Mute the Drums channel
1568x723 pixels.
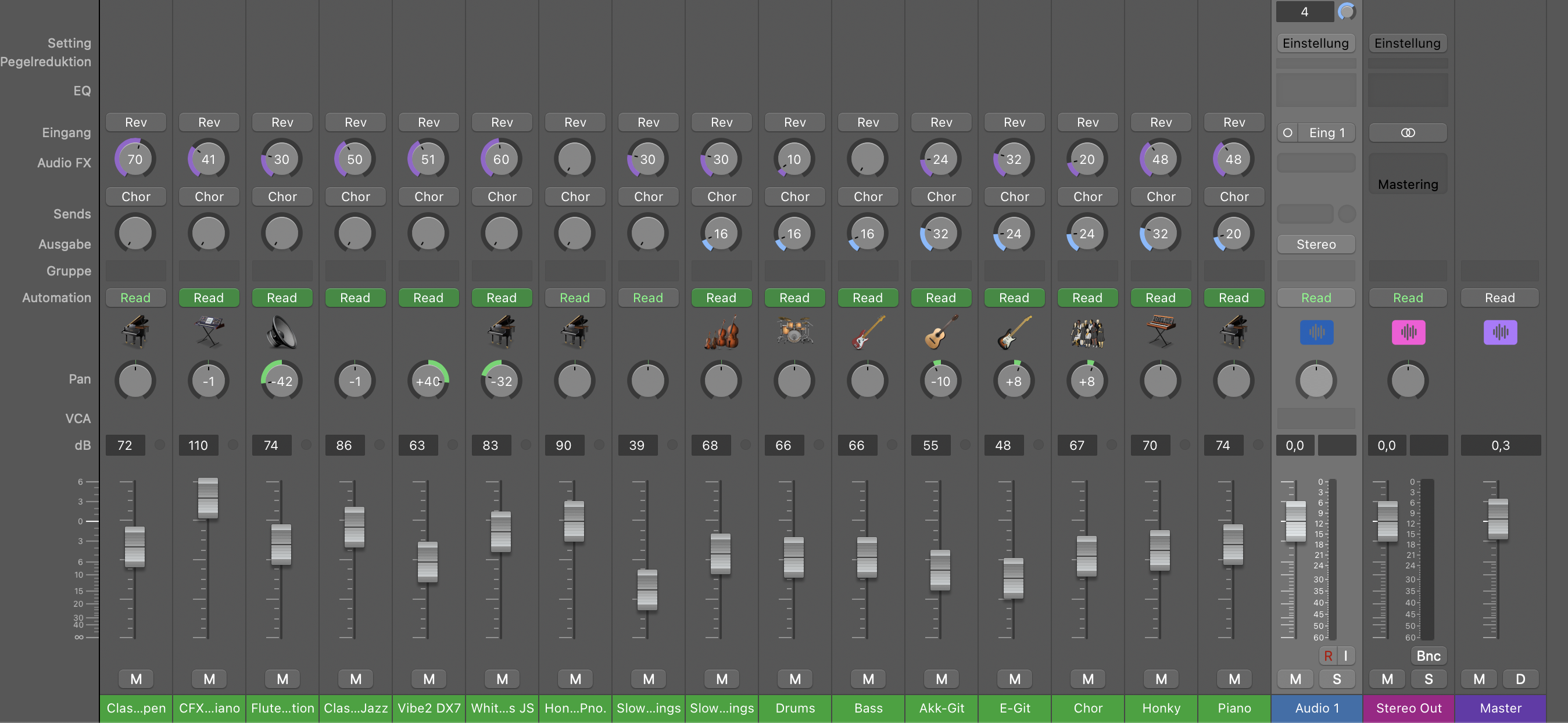tap(794, 679)
